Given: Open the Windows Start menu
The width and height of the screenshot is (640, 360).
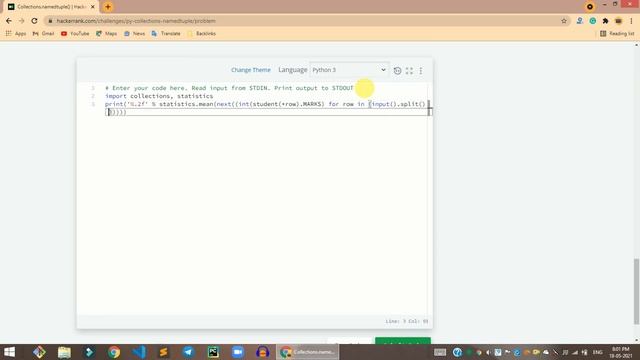Looking at the screenshot, I should pos(9,352).
